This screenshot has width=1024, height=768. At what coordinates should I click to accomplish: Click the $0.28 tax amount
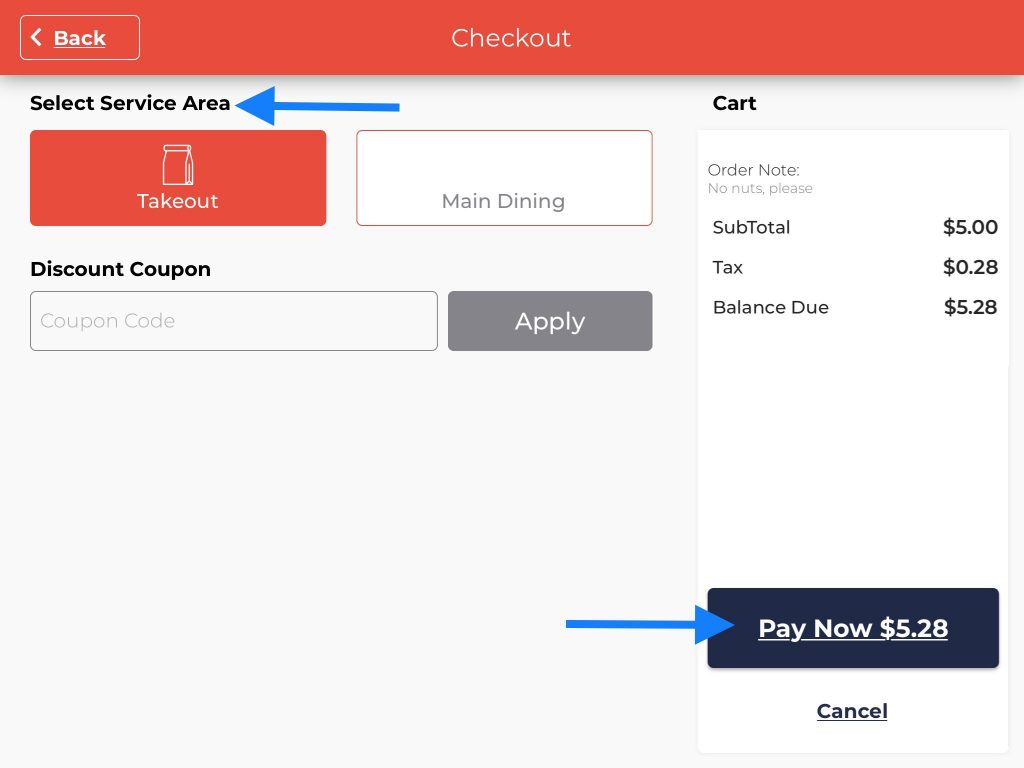970,267
